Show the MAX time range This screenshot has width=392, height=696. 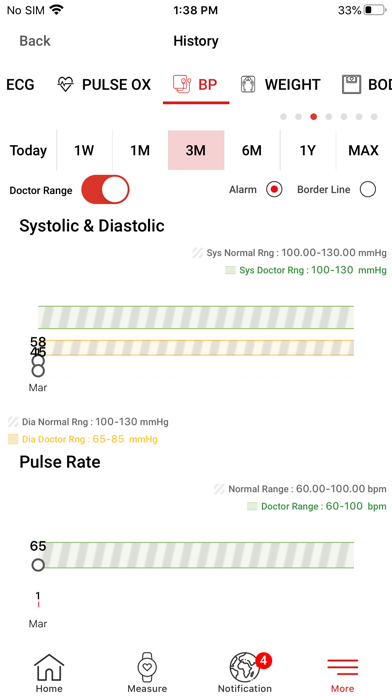(x=363, y=150)
